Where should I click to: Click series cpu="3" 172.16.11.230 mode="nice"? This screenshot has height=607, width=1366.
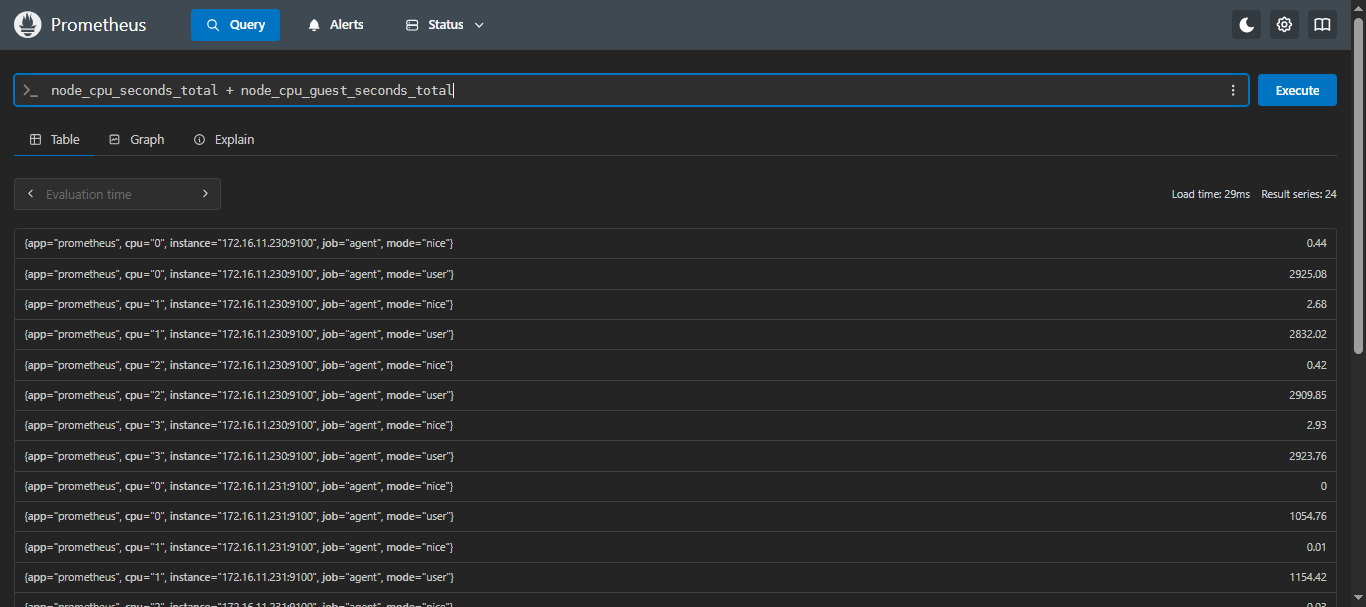239,425
